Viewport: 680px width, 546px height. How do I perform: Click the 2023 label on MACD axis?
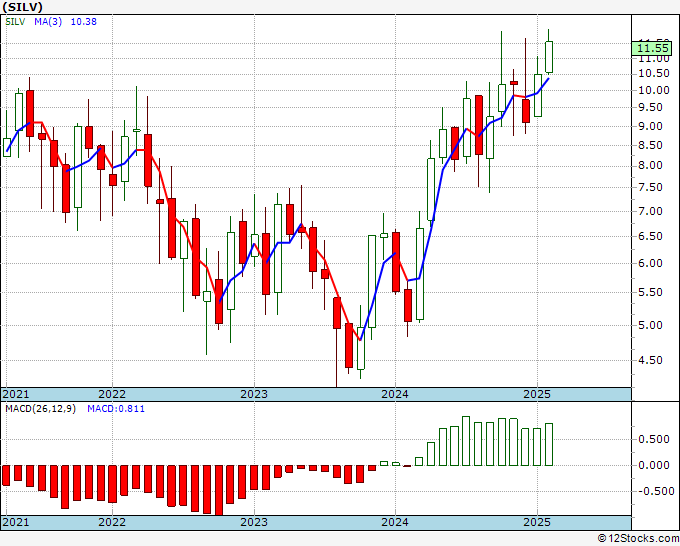click(254, 522)
